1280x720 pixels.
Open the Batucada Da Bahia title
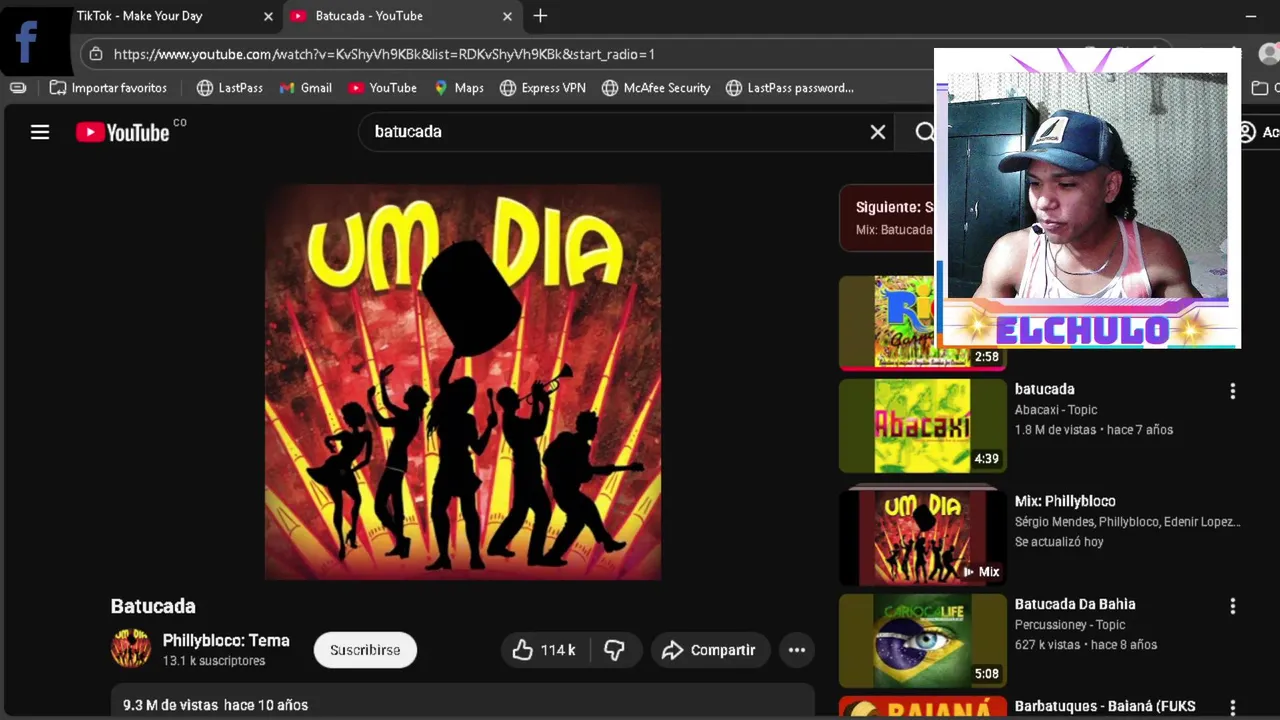pyautogui.click(x=1075, y=604)
